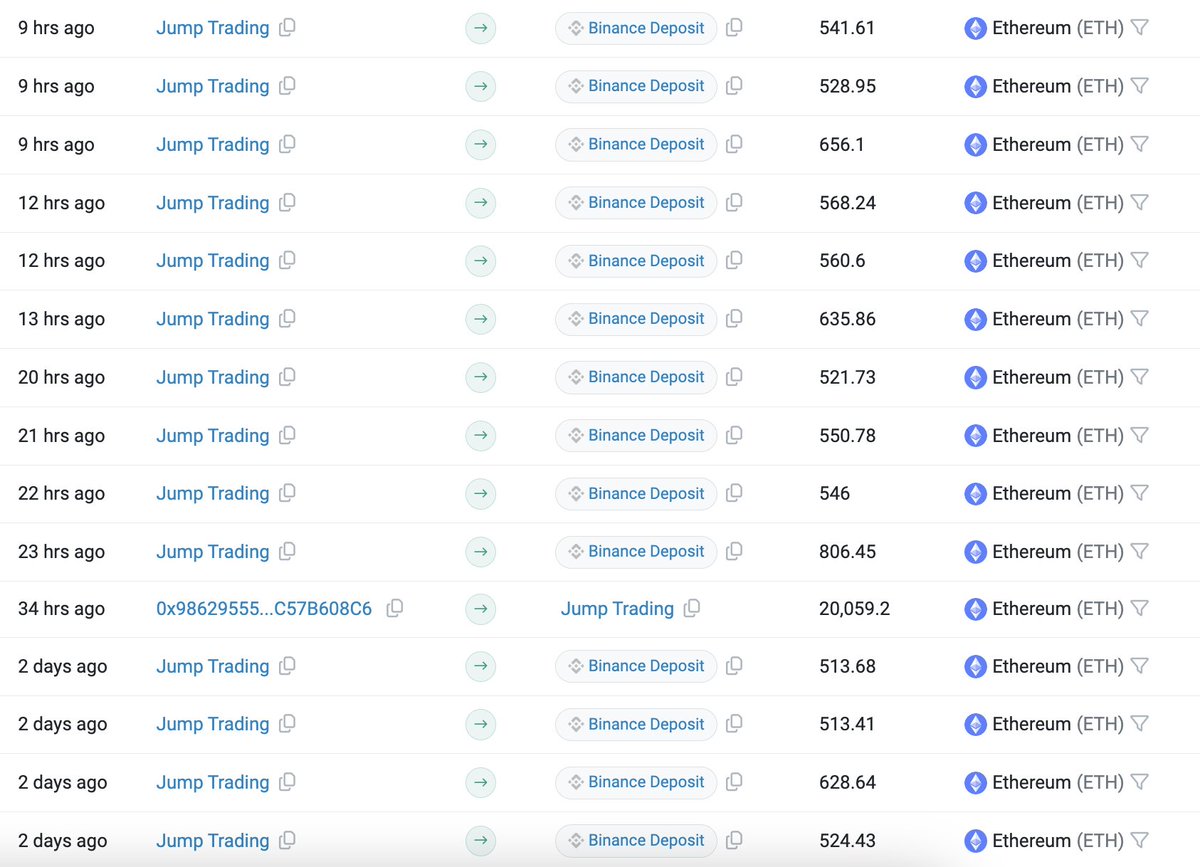The width and height of the screenshot is (1200, 867).
Task: Filter by Ethereum in the 568.24 row
Action: point(1139,202)
